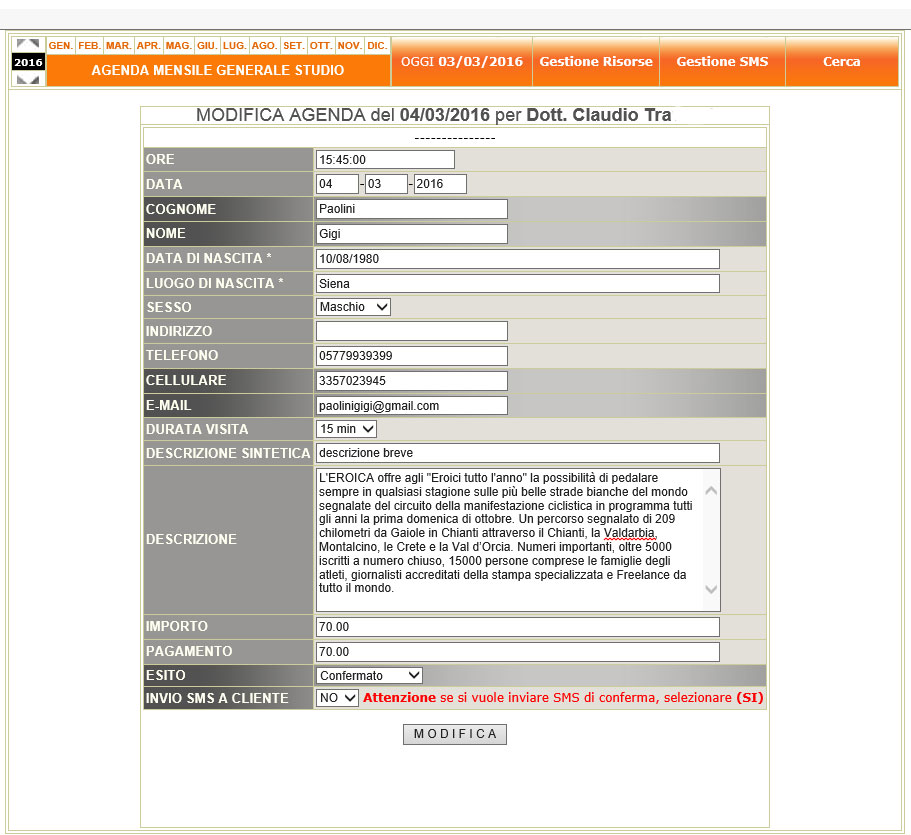
Task: Switch to the MAR. month tab
Action: pos(119,46)
